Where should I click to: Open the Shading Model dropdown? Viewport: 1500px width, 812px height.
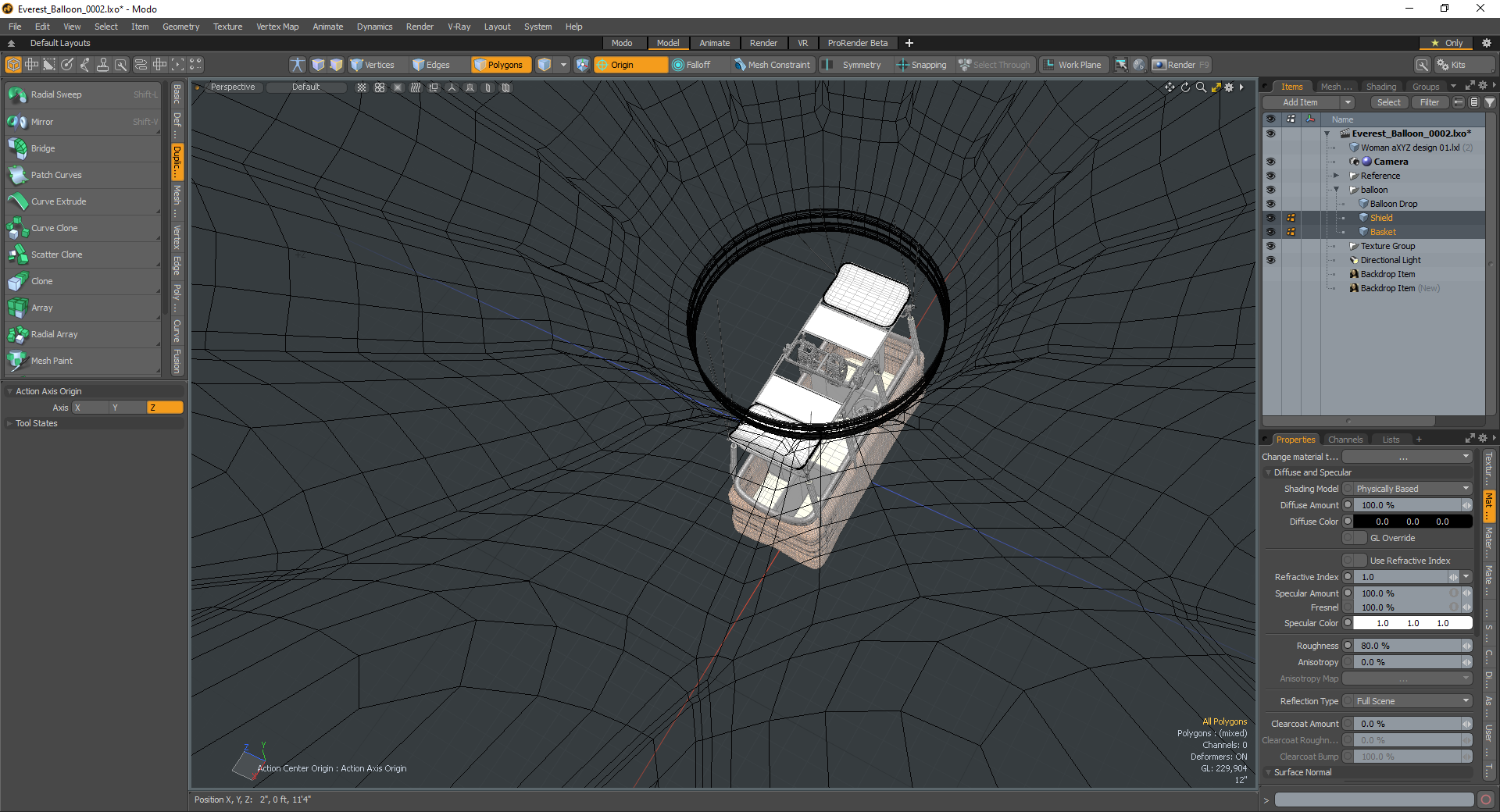pos(1408,489)
